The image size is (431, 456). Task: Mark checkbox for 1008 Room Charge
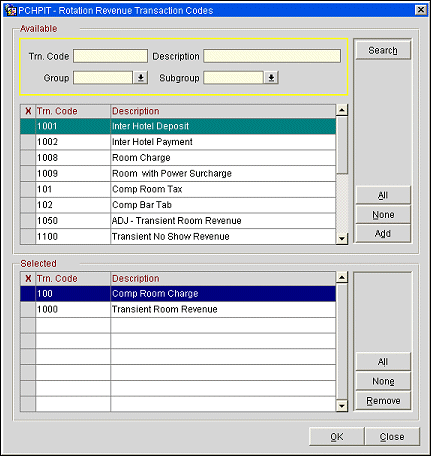click(x=28, y=158)
